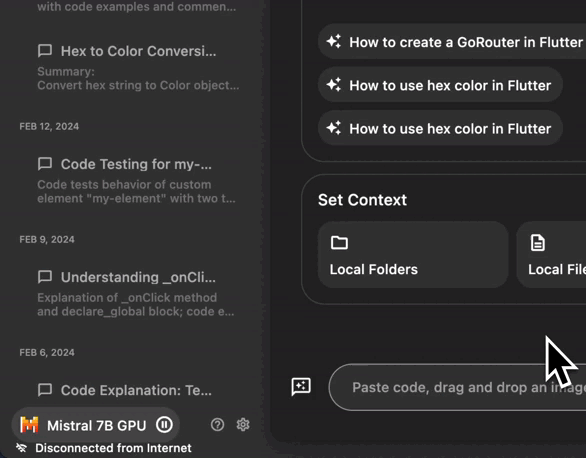586x458 pixels.
Task: Click the Code tests behavior summary text
Action: [136, 192]
